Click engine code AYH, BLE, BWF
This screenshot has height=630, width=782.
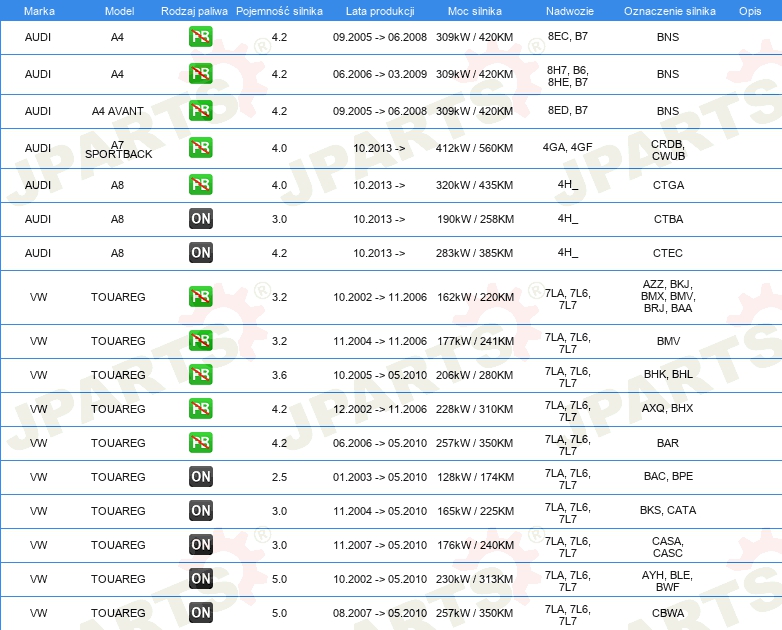click(667, 581)
